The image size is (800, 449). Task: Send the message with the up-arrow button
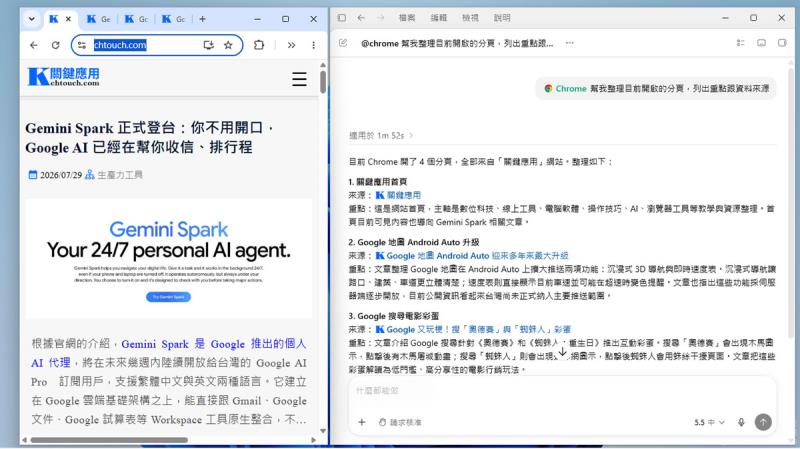pyautogui.click(x=763, y=422)
